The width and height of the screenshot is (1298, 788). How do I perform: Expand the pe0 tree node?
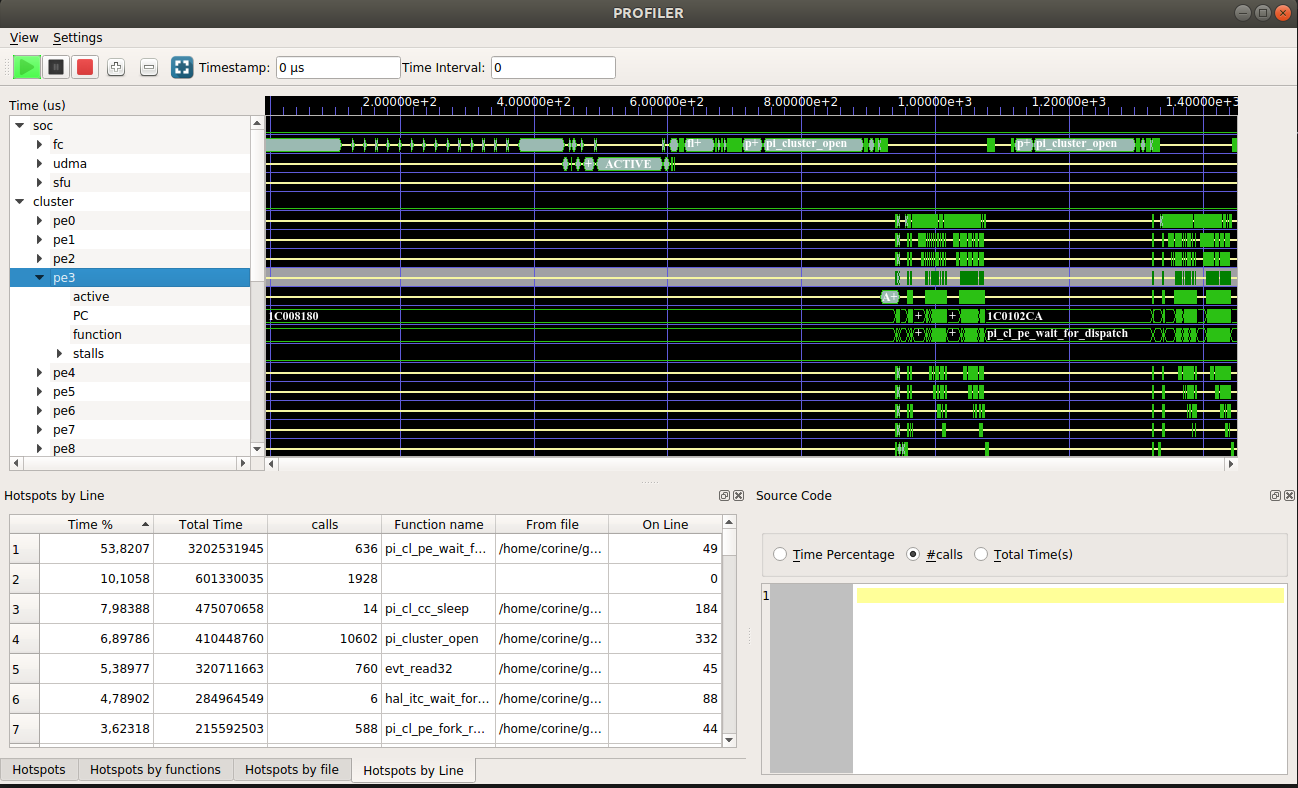point(39,221)
